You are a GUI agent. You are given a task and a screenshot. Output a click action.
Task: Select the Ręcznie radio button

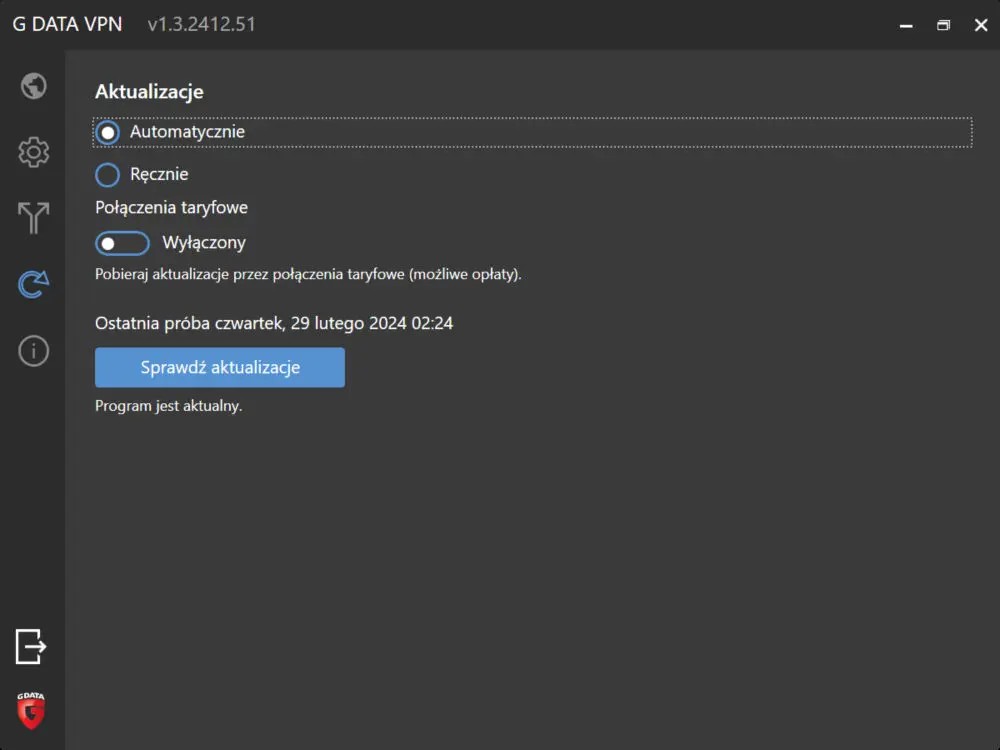coord(107,175)
